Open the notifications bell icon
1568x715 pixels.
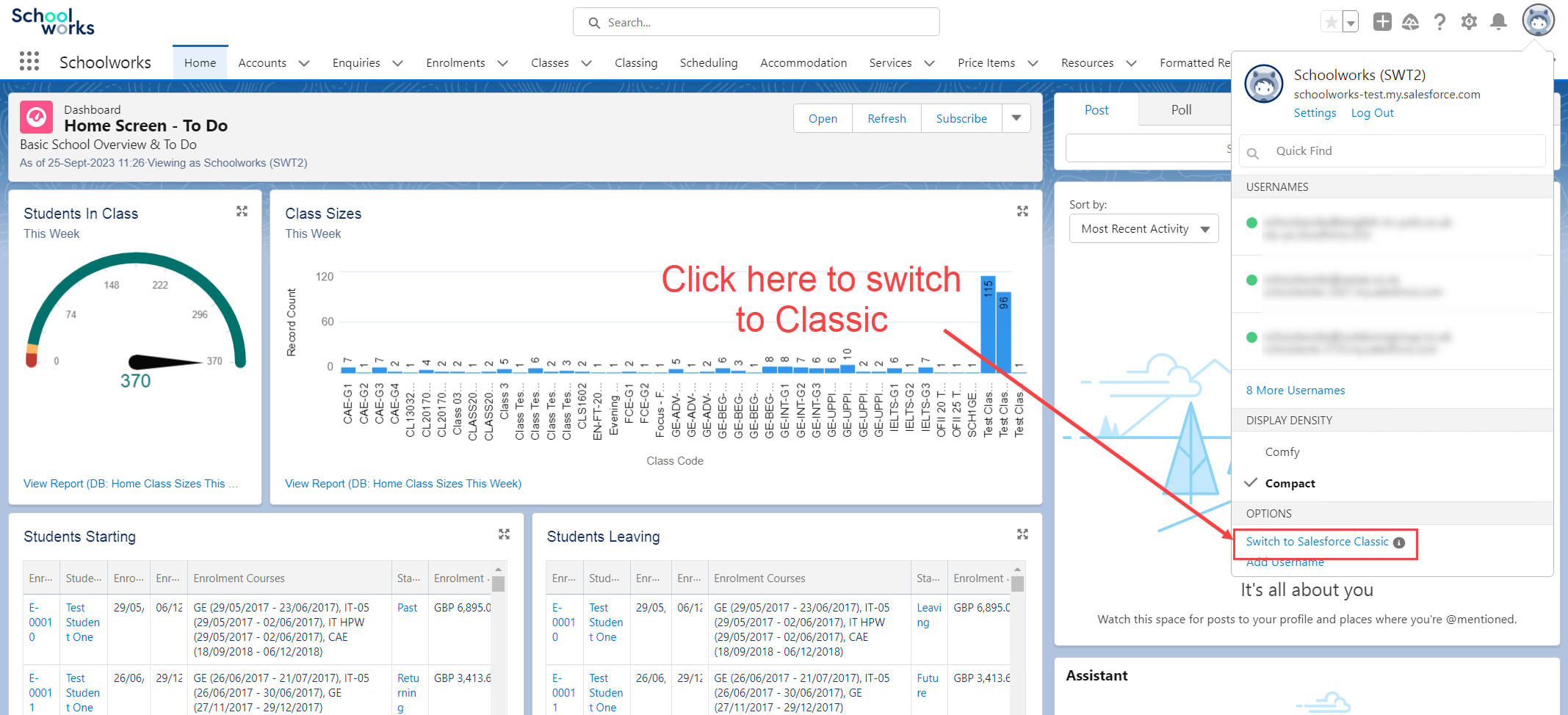pyautogui.click(x=1498, y=22)
